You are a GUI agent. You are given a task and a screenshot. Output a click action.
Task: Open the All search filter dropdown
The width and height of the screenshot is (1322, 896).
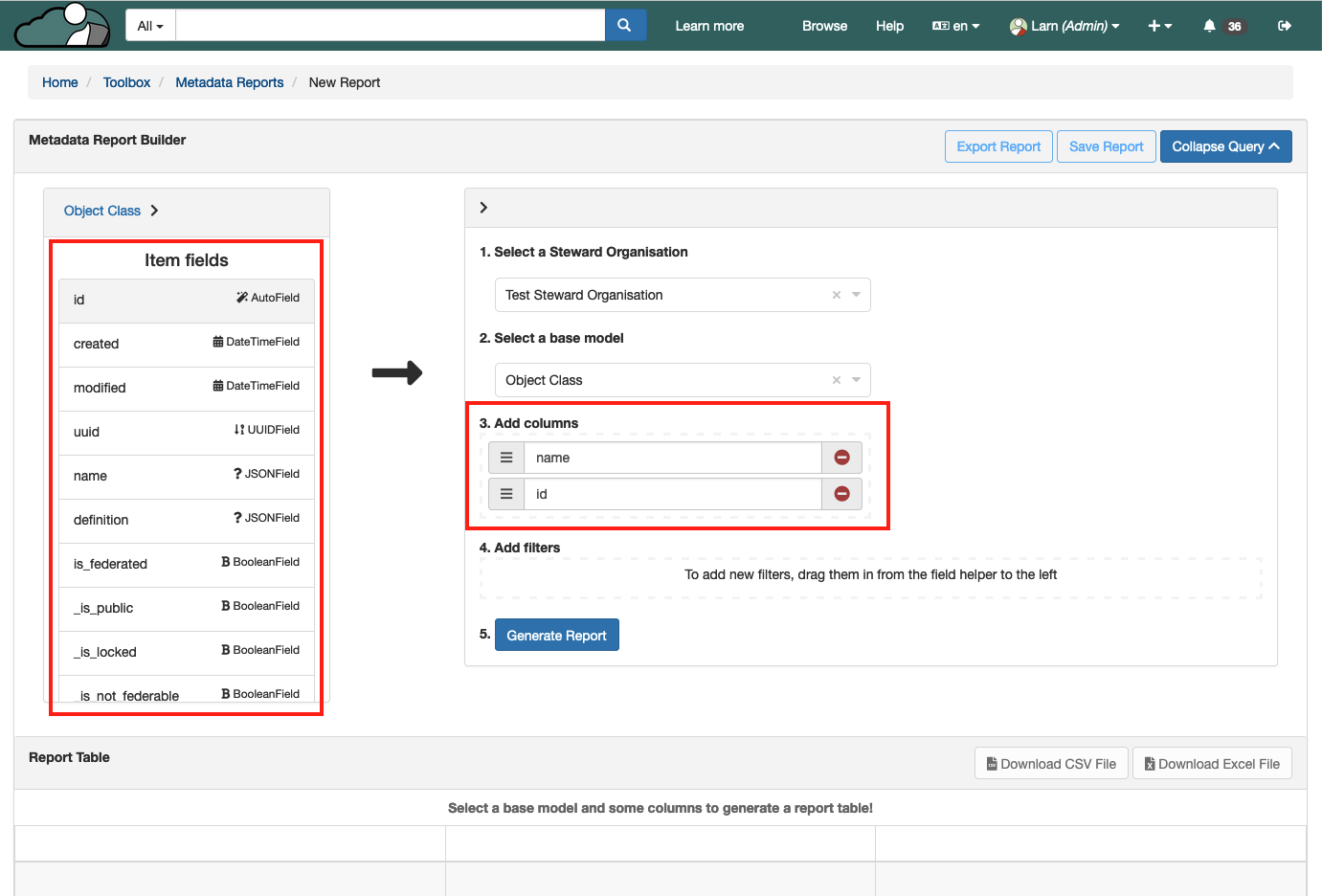click(x=150, y=26)
